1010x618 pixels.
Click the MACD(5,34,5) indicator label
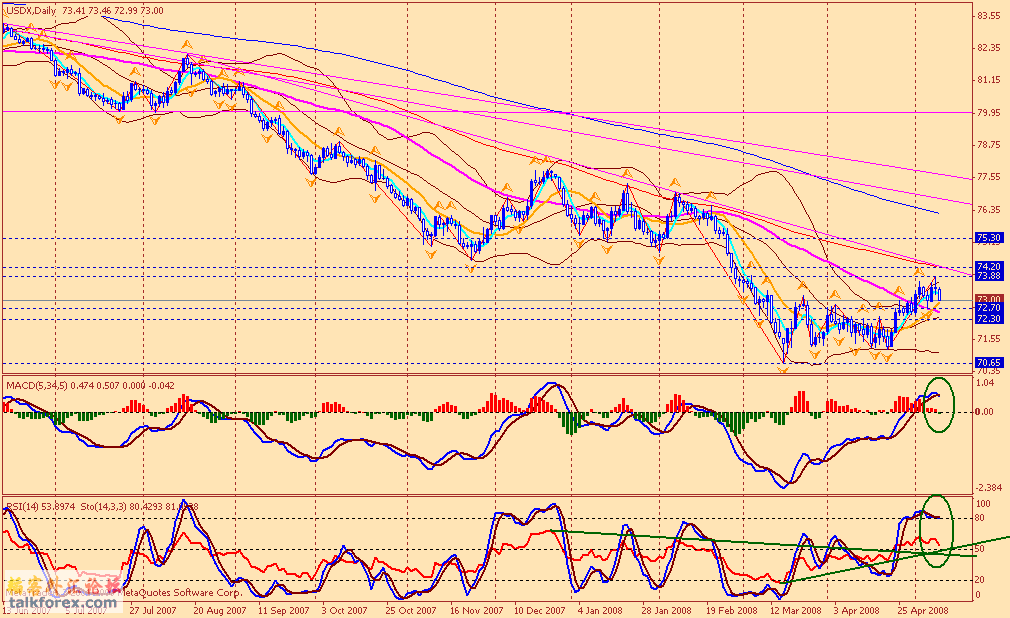(x=37, y=386)
